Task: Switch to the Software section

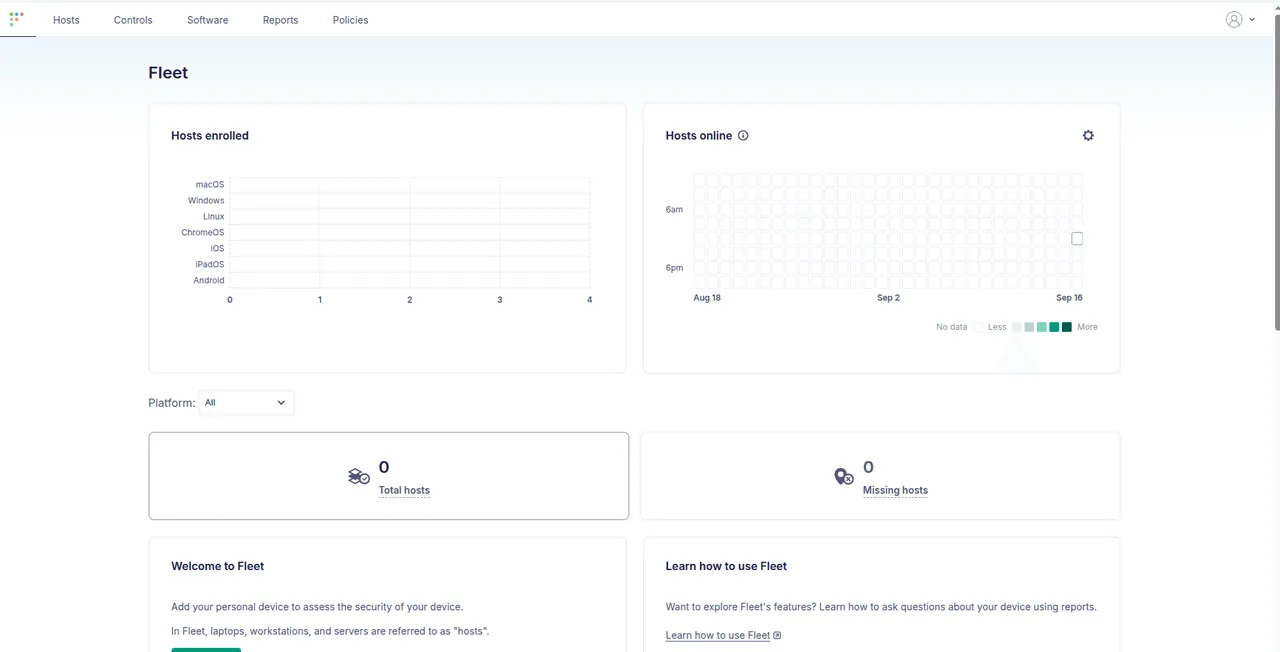Action: click(x=207, y=20)
